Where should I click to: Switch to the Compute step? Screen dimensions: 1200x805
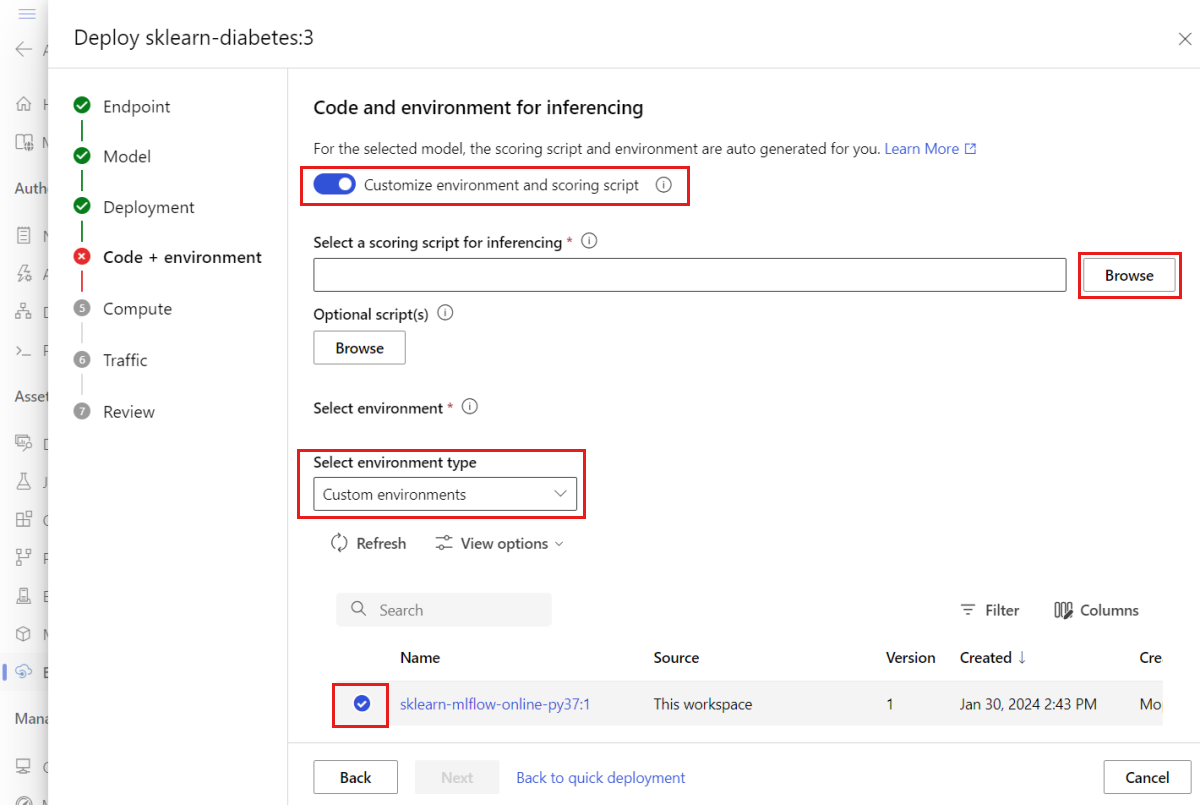tap(137, 309)
